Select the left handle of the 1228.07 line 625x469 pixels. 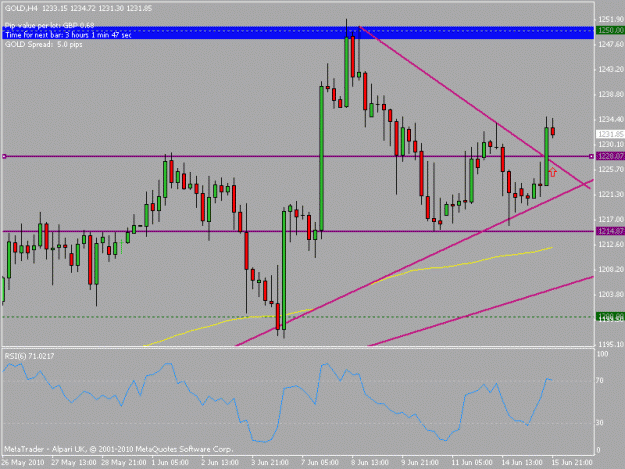tap(4, 156)
